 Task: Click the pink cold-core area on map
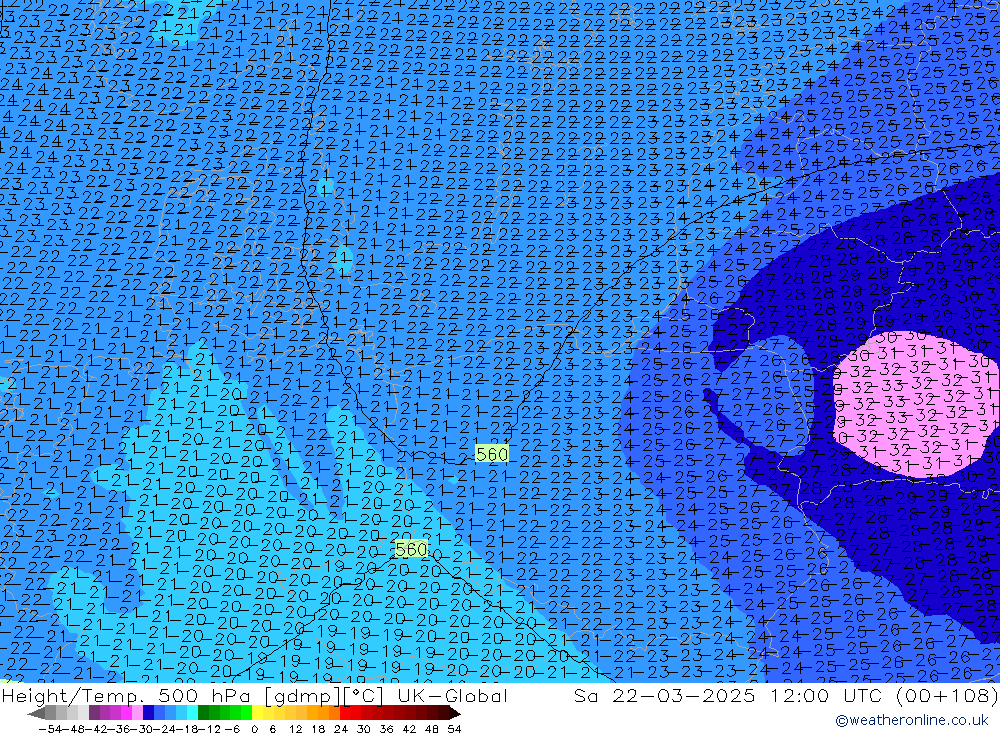tap(915, 405)
